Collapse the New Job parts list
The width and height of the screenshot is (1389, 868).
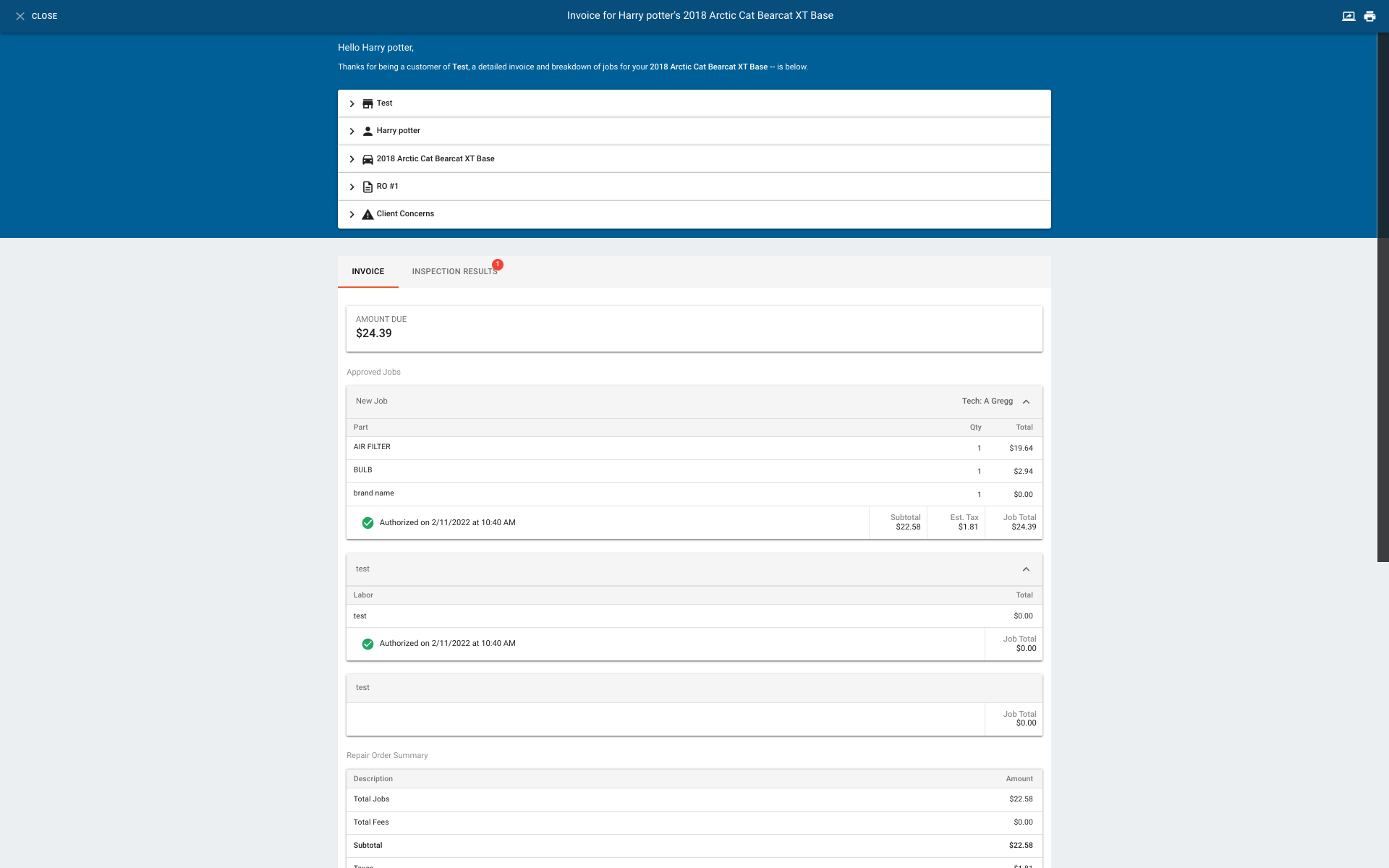pos(1027,401)
